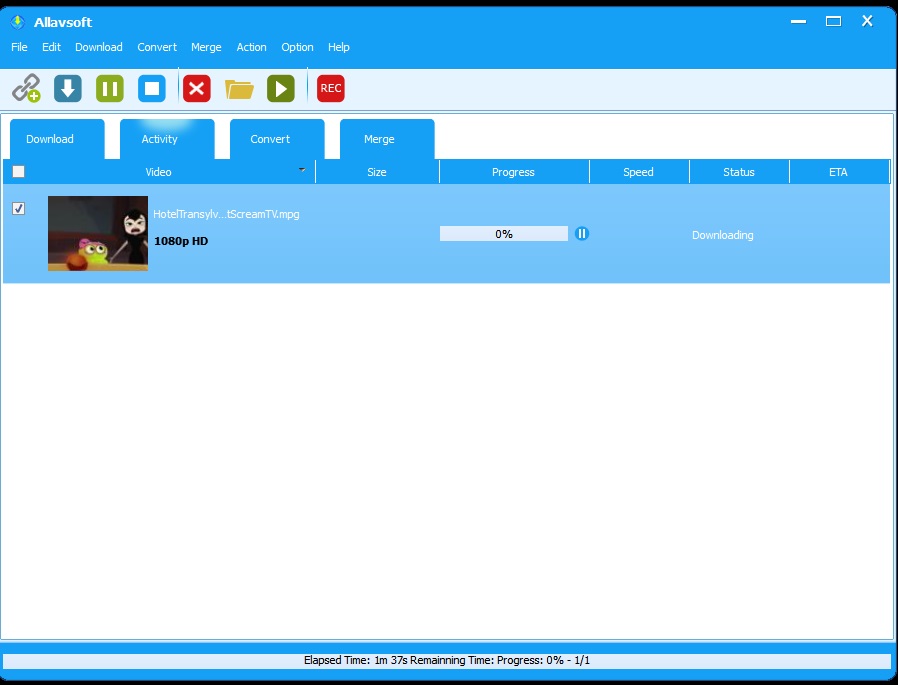Image resolution: width=898 pixels, height=685 pixels.
Task: Open output folder icon
Action: [x=239, y=89]
